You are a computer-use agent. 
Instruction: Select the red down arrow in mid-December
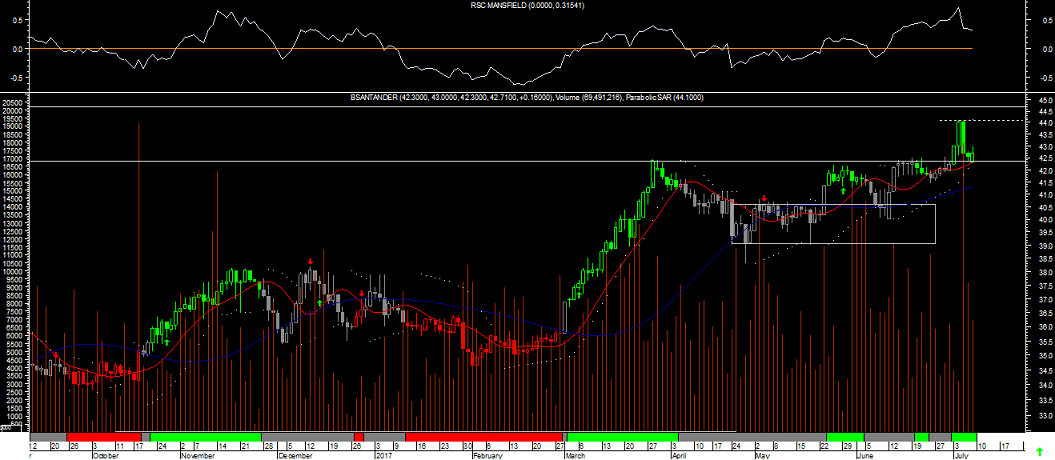pyautogui.click(x=311, y=261)
